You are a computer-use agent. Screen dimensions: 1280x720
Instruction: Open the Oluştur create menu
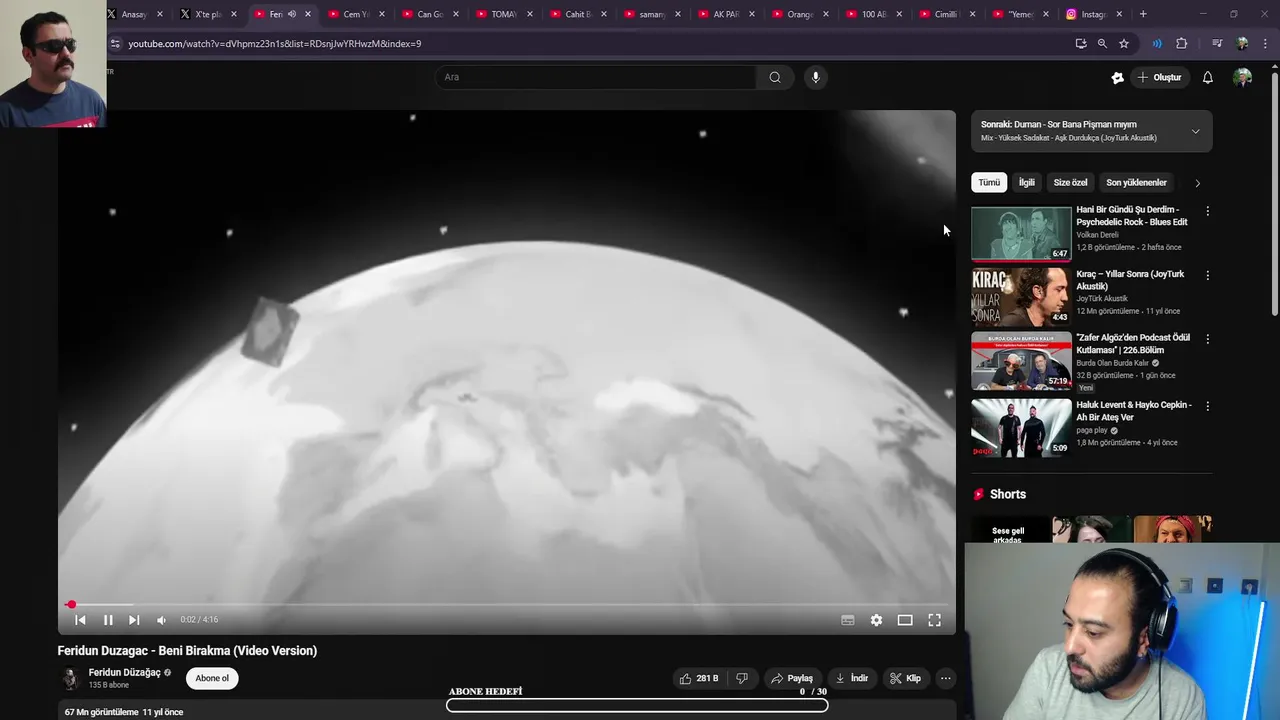tap(1159, 77)
